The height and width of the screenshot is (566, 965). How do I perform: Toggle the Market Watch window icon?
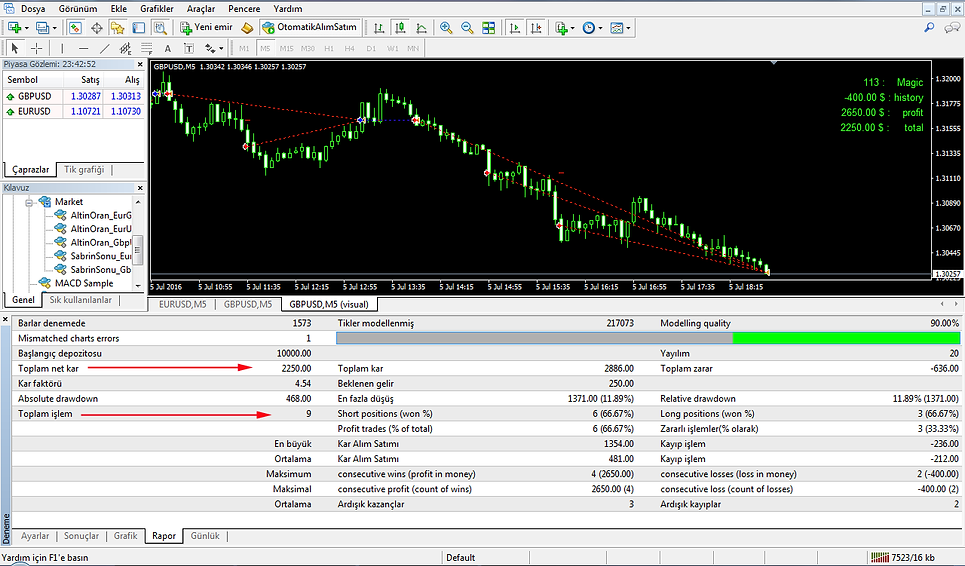(75, 28)
